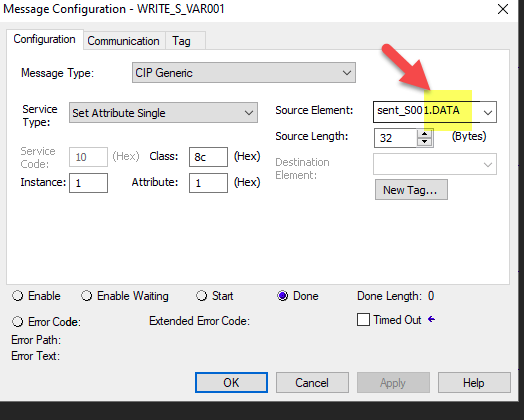Click the New Tag... button

point(411,190)
